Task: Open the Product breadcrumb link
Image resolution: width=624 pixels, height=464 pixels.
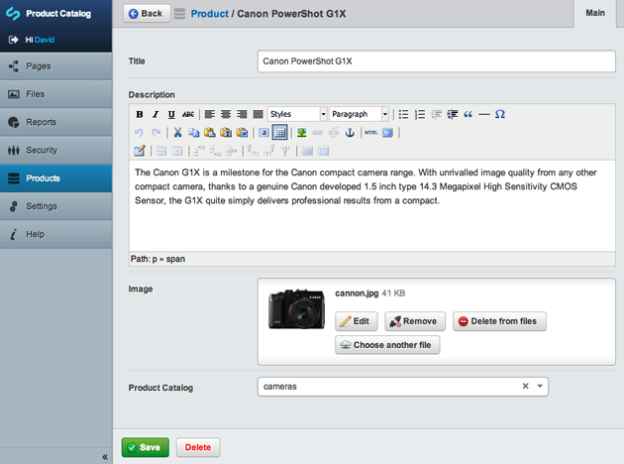Action: pos(210,14)
